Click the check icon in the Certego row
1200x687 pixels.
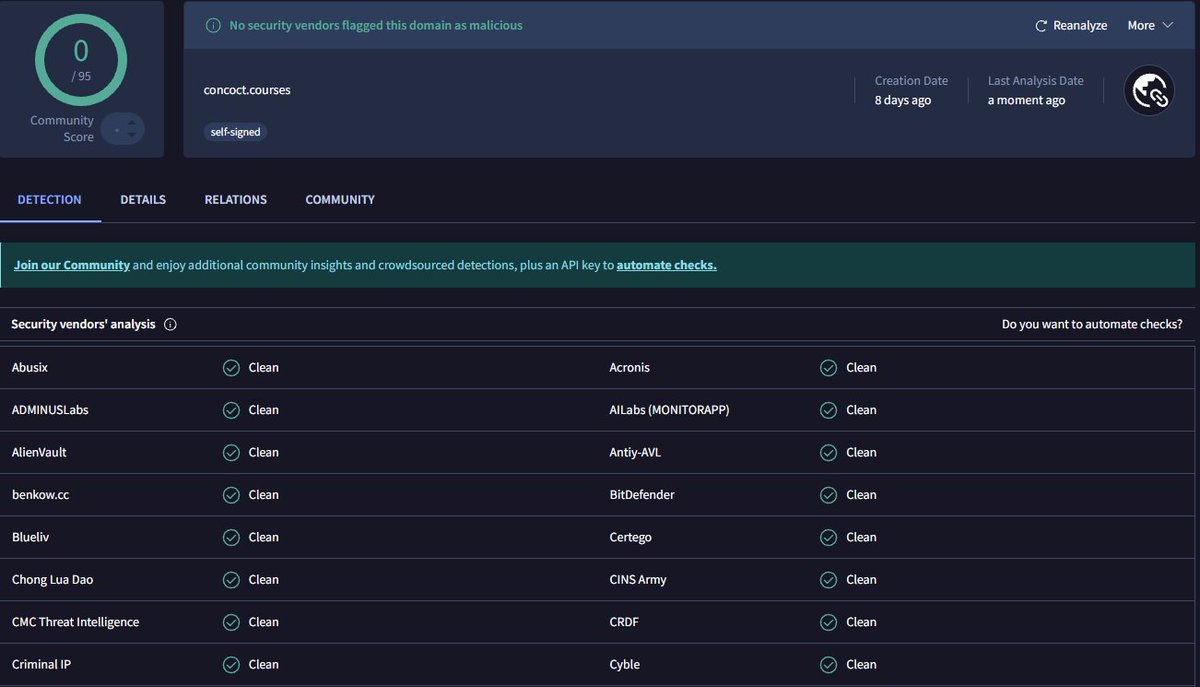(828, 538)
